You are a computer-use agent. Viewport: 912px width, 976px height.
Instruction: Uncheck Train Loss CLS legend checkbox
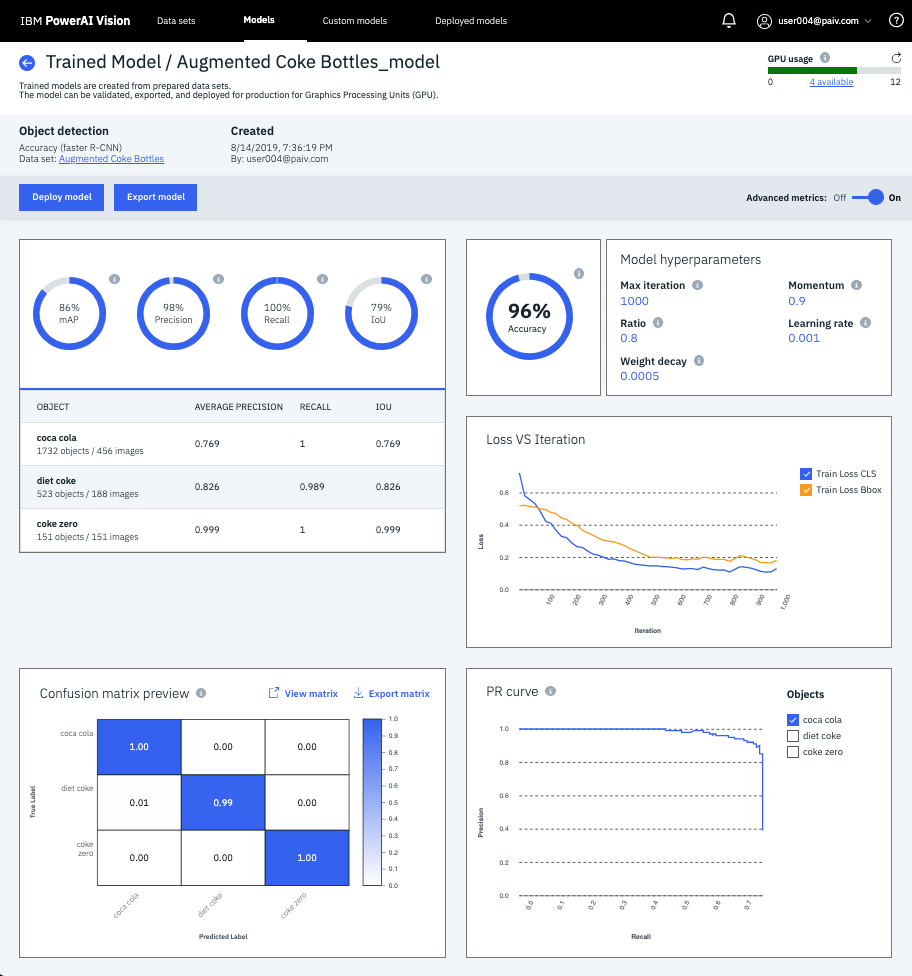(806, 474)
